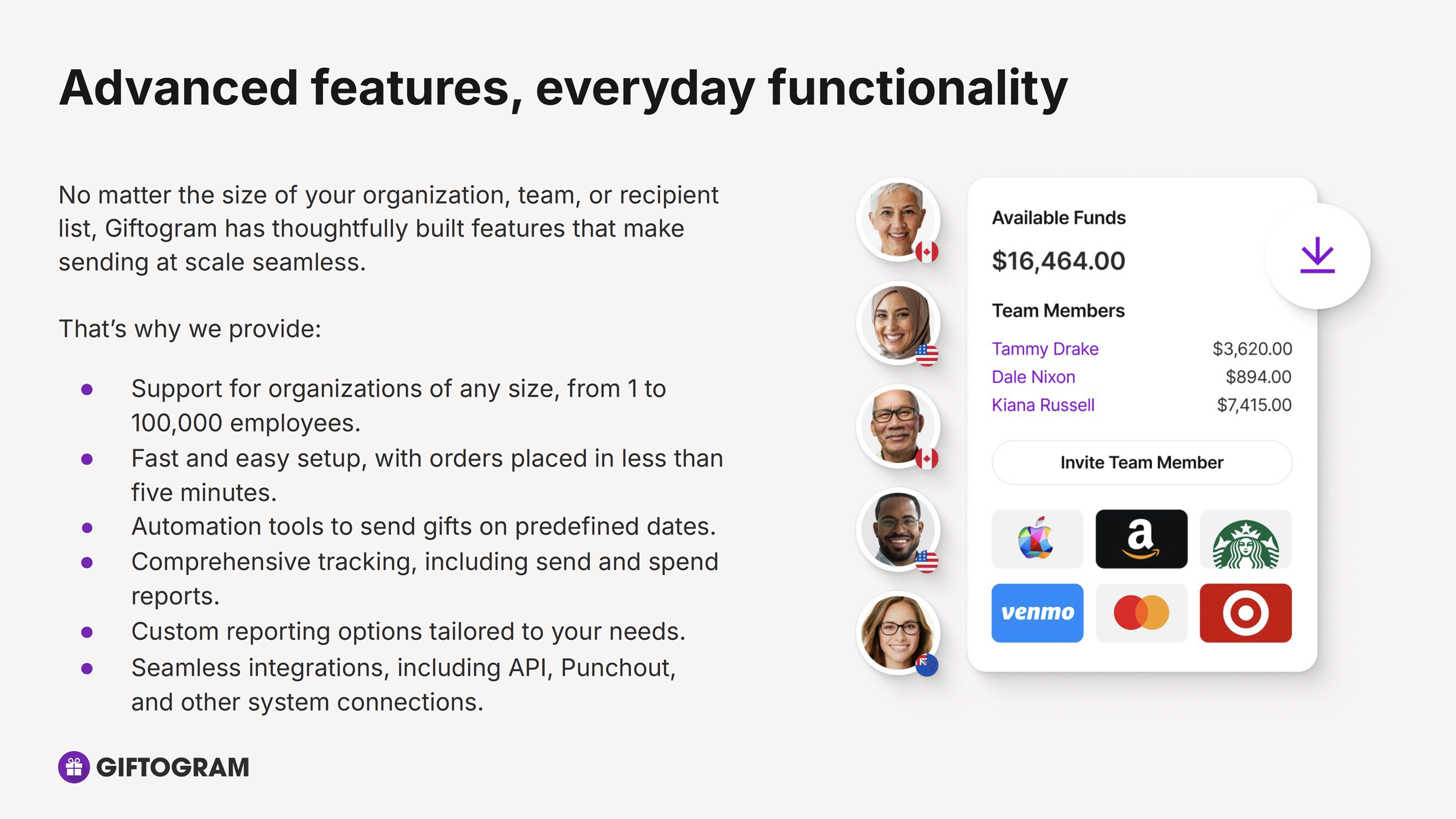Click the New Zealand flag badge
The width and height of the screenshot is (1456, 819).
926,665
